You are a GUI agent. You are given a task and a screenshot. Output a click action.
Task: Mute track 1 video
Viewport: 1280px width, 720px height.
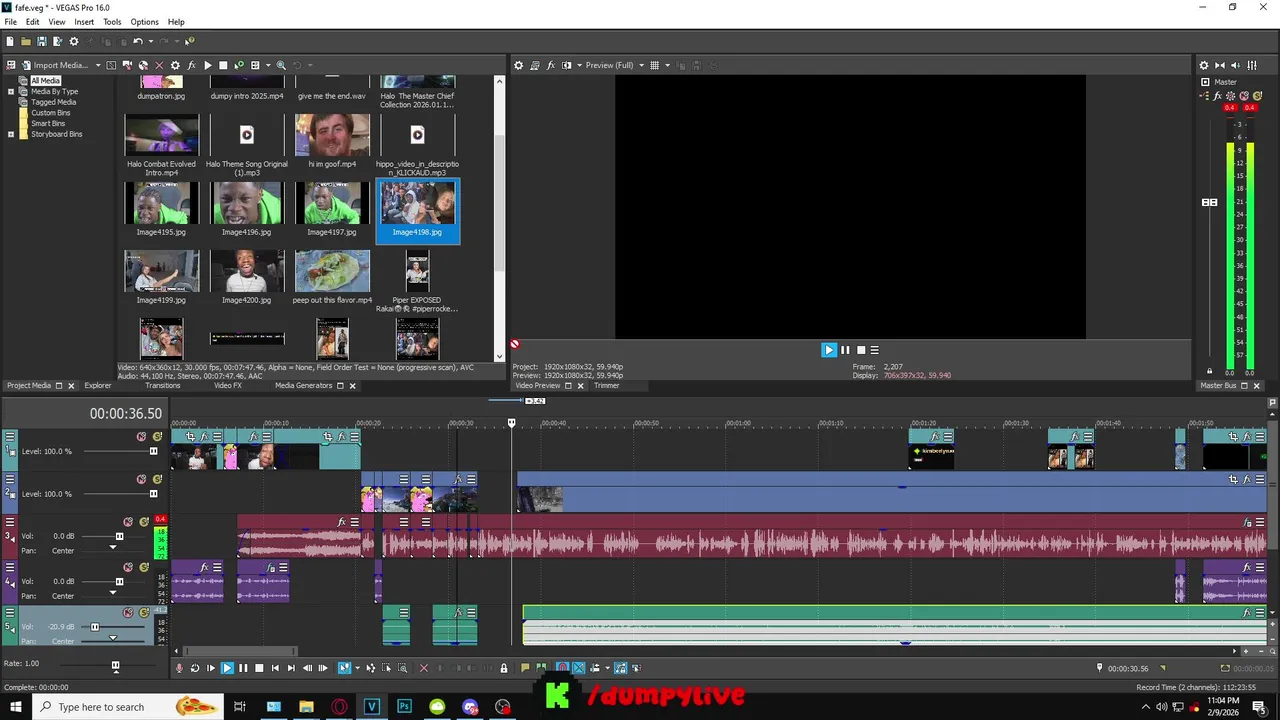141,437
